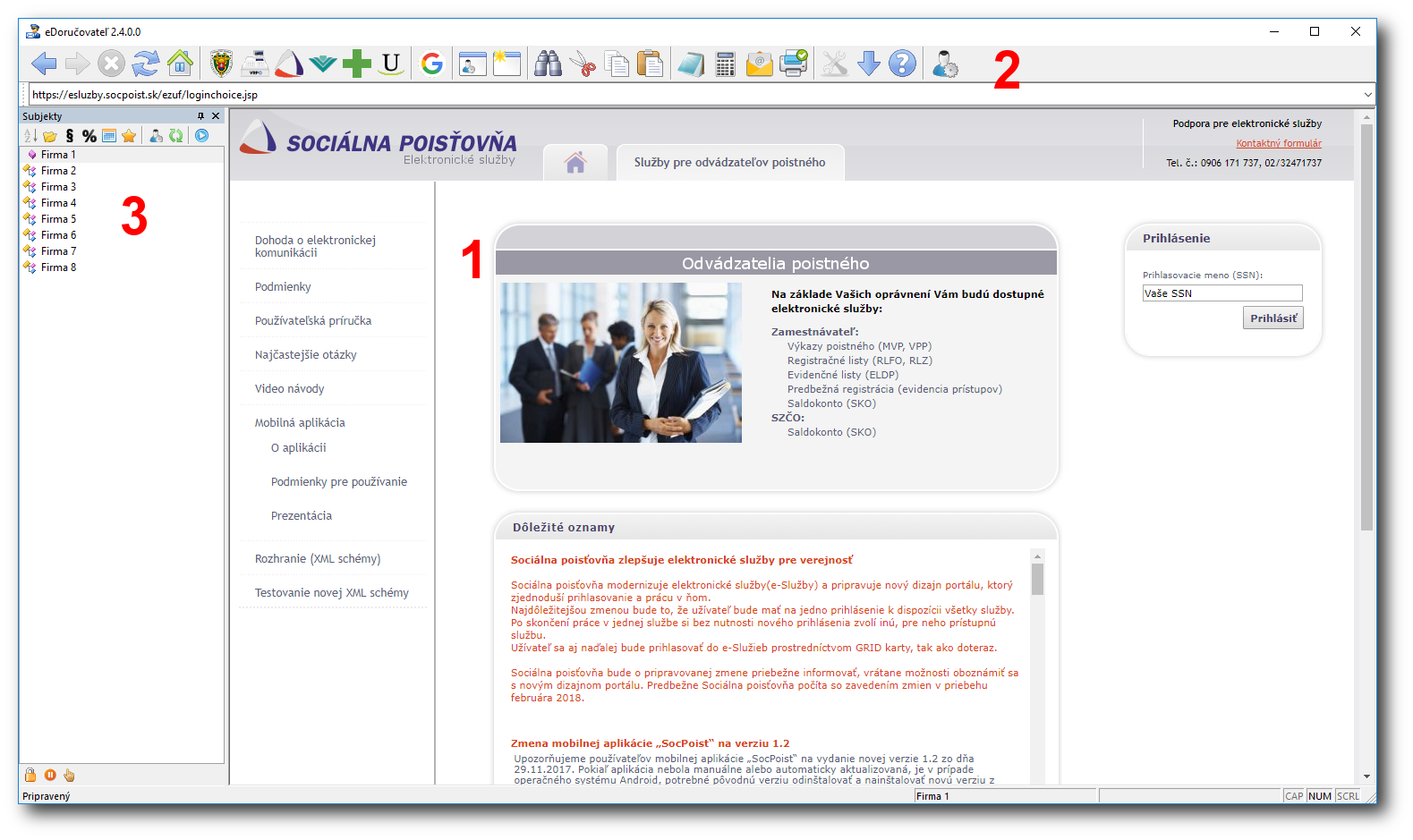Reload the page using the blue refresh arrows
The width and height of the screenshot is (1413, 840).
tap(146, 64)
